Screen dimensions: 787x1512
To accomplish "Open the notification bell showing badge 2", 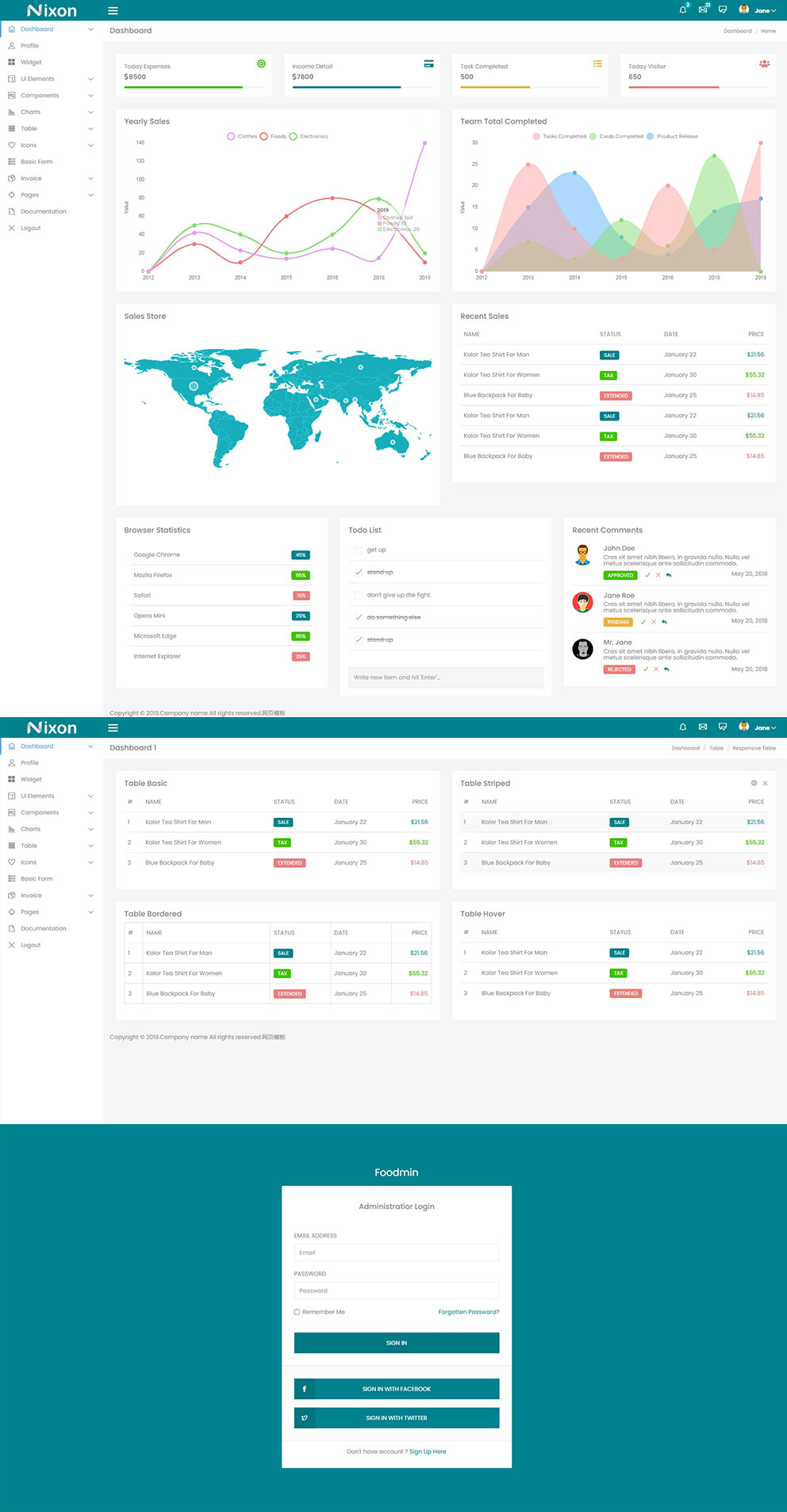I will 682,10.
